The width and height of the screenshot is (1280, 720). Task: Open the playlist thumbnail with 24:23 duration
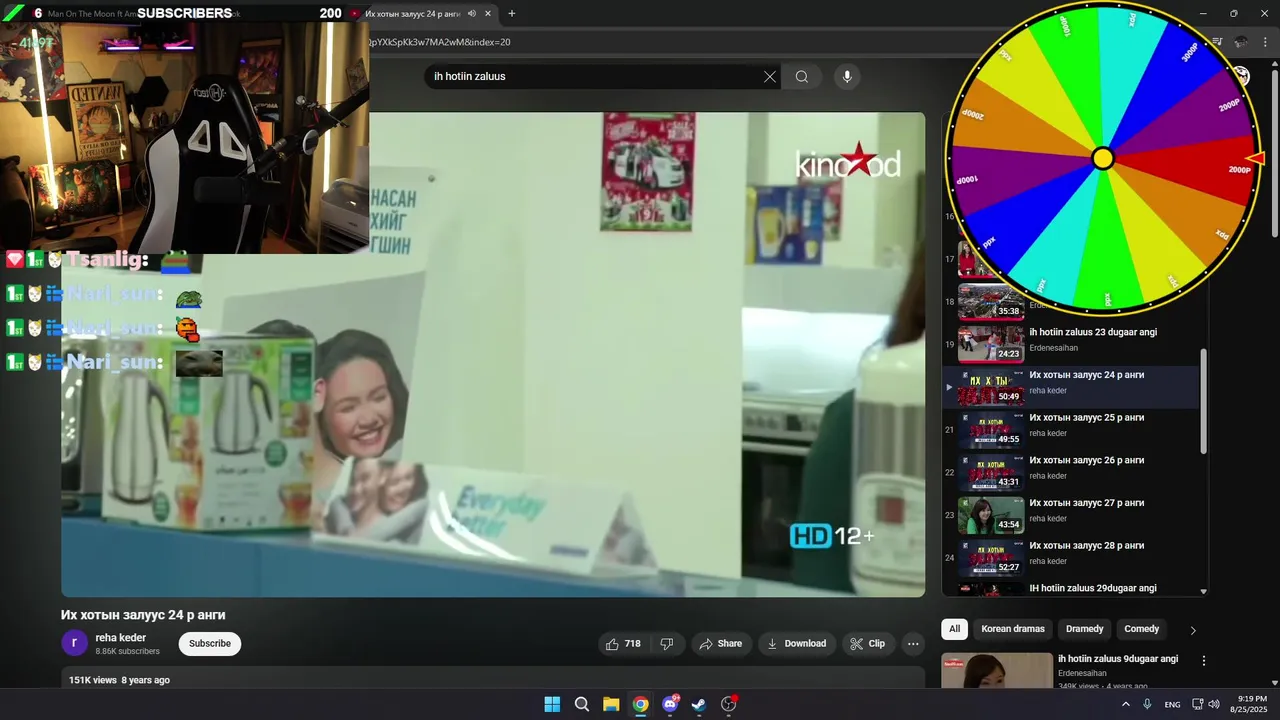coord(991,344)
